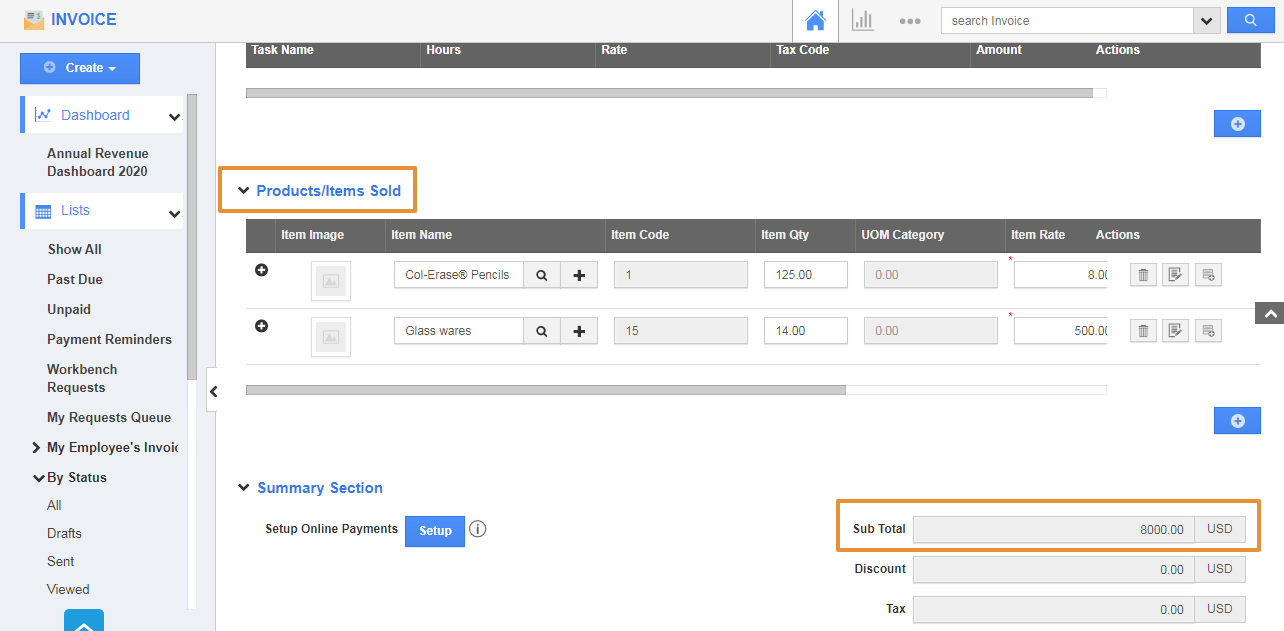Collapse the Products/Items Sold section

click(244, 191)
